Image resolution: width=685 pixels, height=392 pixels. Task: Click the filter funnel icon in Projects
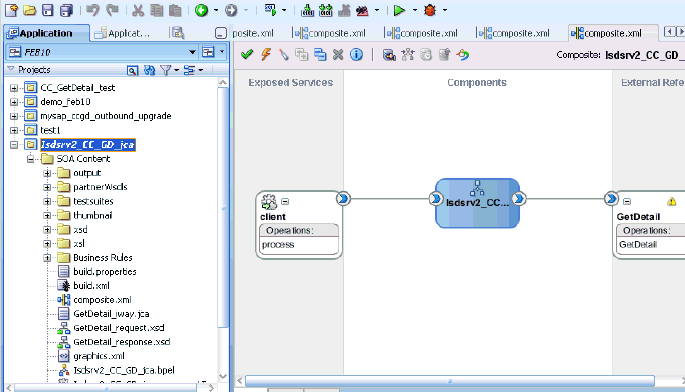tap(166, 70)
